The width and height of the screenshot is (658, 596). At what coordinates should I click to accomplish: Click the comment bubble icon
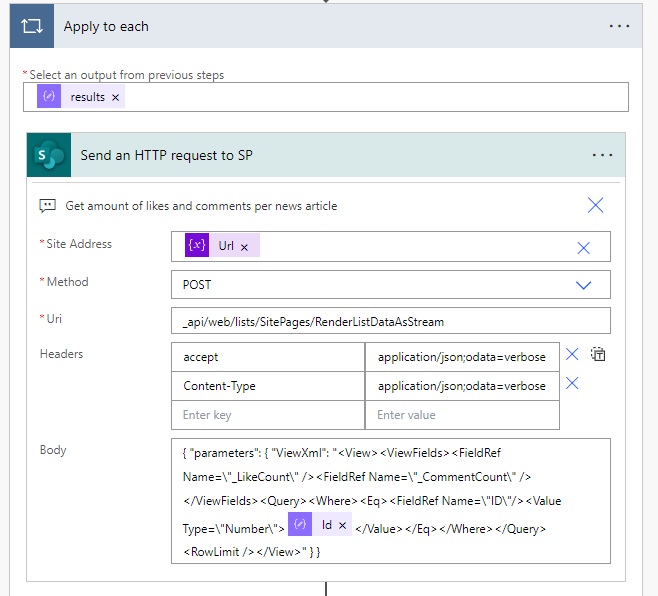pyautogui.click(x=47, y=206)
